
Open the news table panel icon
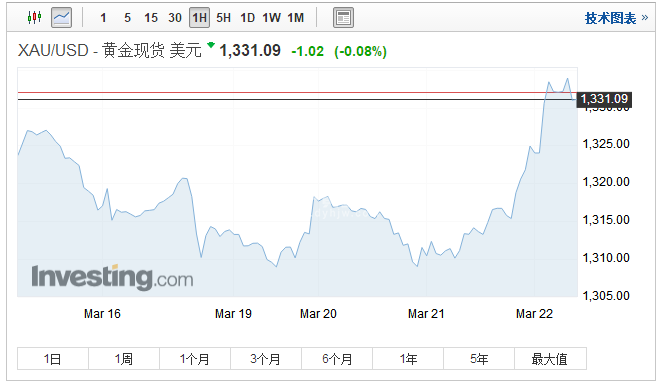[x=343, y=18]
